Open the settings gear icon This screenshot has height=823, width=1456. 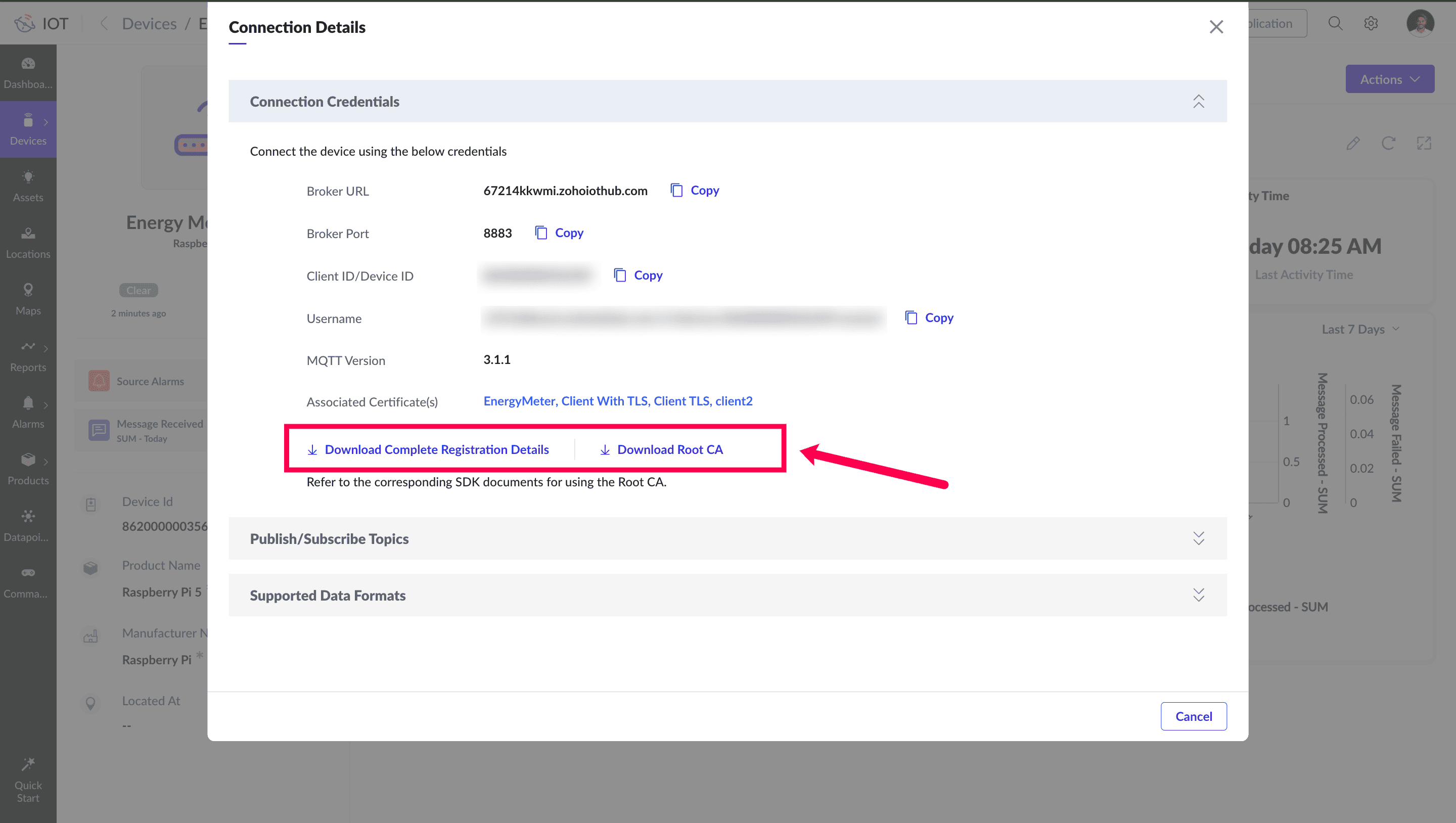1371,23
